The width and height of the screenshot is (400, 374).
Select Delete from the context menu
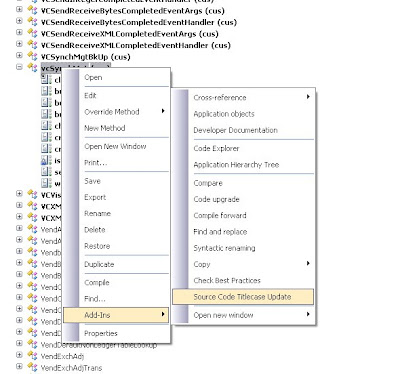[x=116, y=230]
